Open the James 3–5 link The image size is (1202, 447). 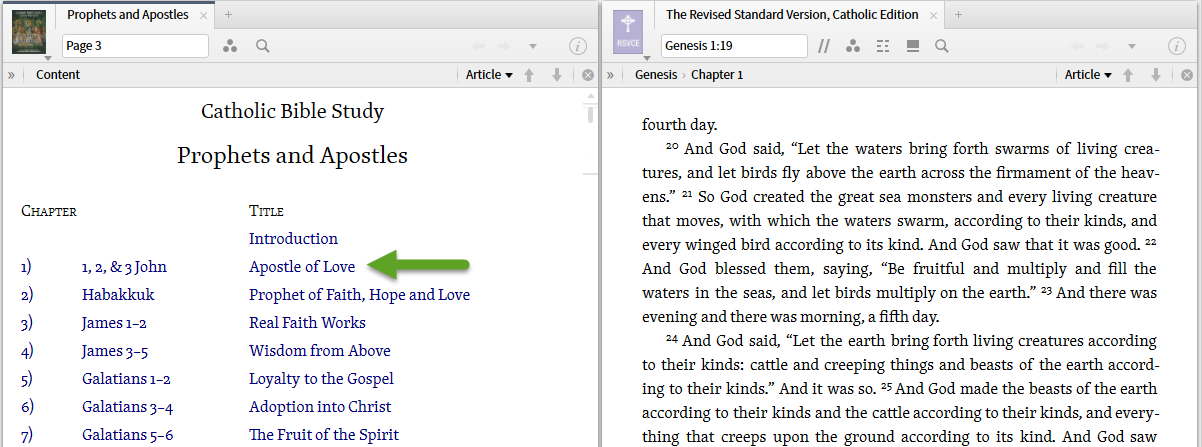[114, 351]
